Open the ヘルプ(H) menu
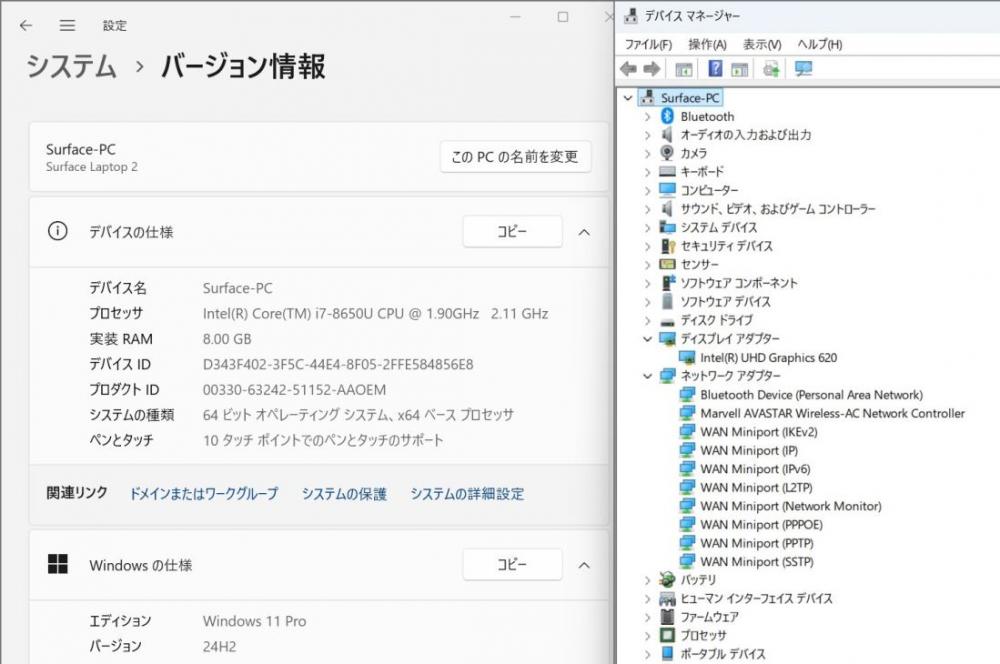The image size is (1000, 664). click(x=820, y=44)
